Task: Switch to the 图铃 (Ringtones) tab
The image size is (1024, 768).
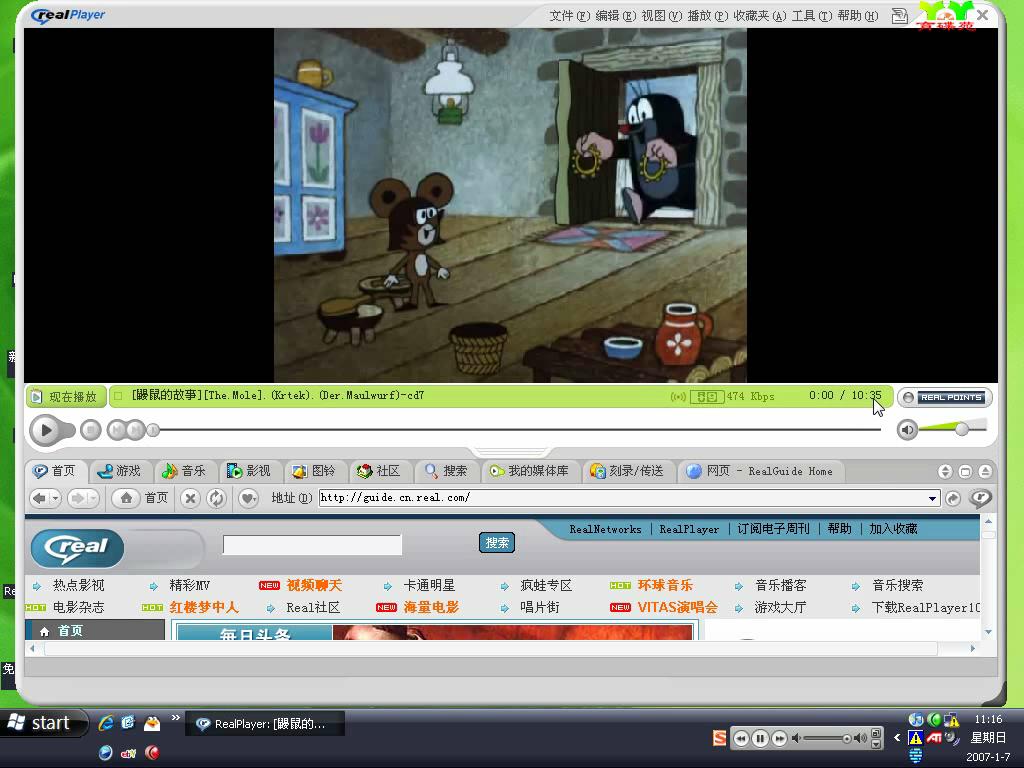Action: point(314,471)
